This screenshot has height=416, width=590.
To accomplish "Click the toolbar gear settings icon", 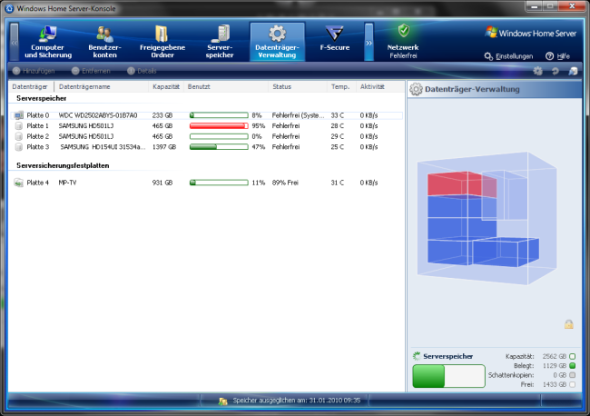I will tap(538, 71).
